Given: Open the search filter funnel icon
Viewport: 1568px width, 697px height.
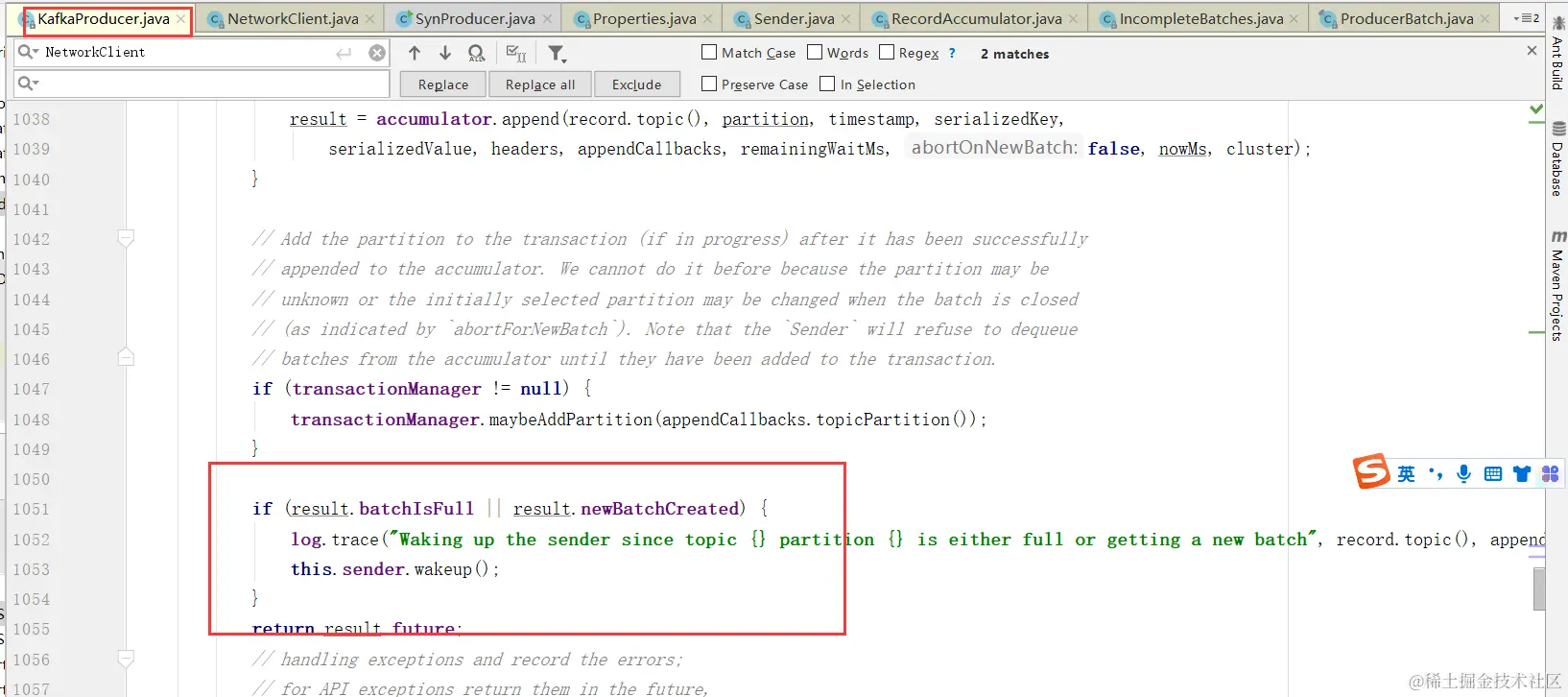Looking at the screenshot, I should [557, 54].
